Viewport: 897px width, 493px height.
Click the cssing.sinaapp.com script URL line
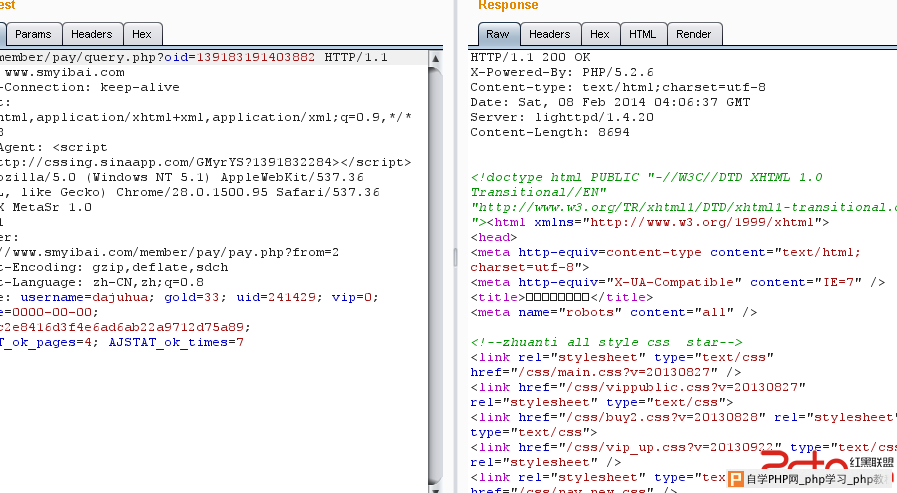pos(205,162)
